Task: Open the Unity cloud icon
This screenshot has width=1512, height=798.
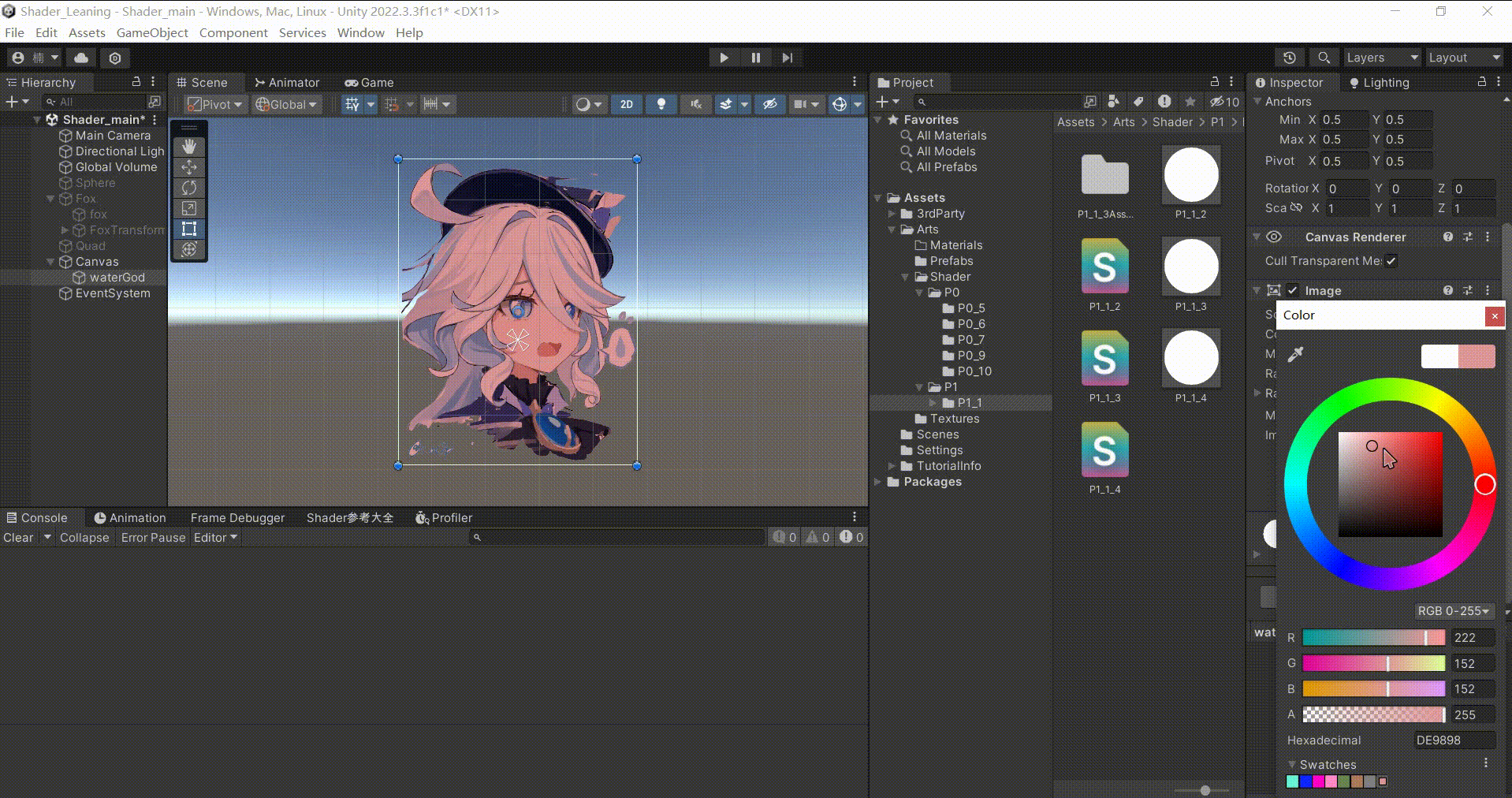Action: point(81,58)
